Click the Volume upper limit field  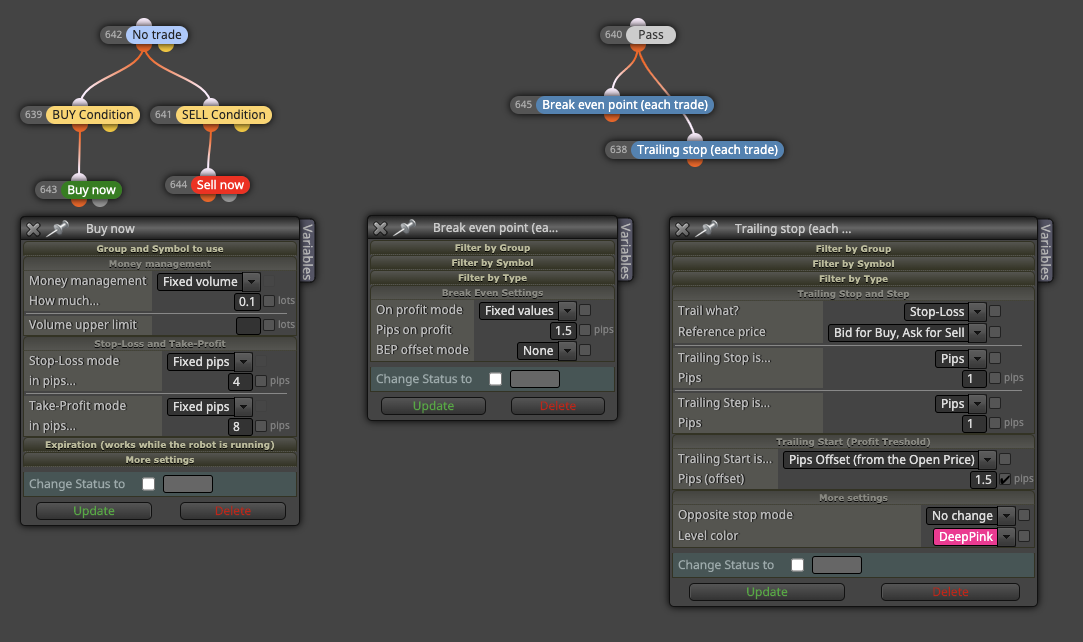(x=248, y=326)
